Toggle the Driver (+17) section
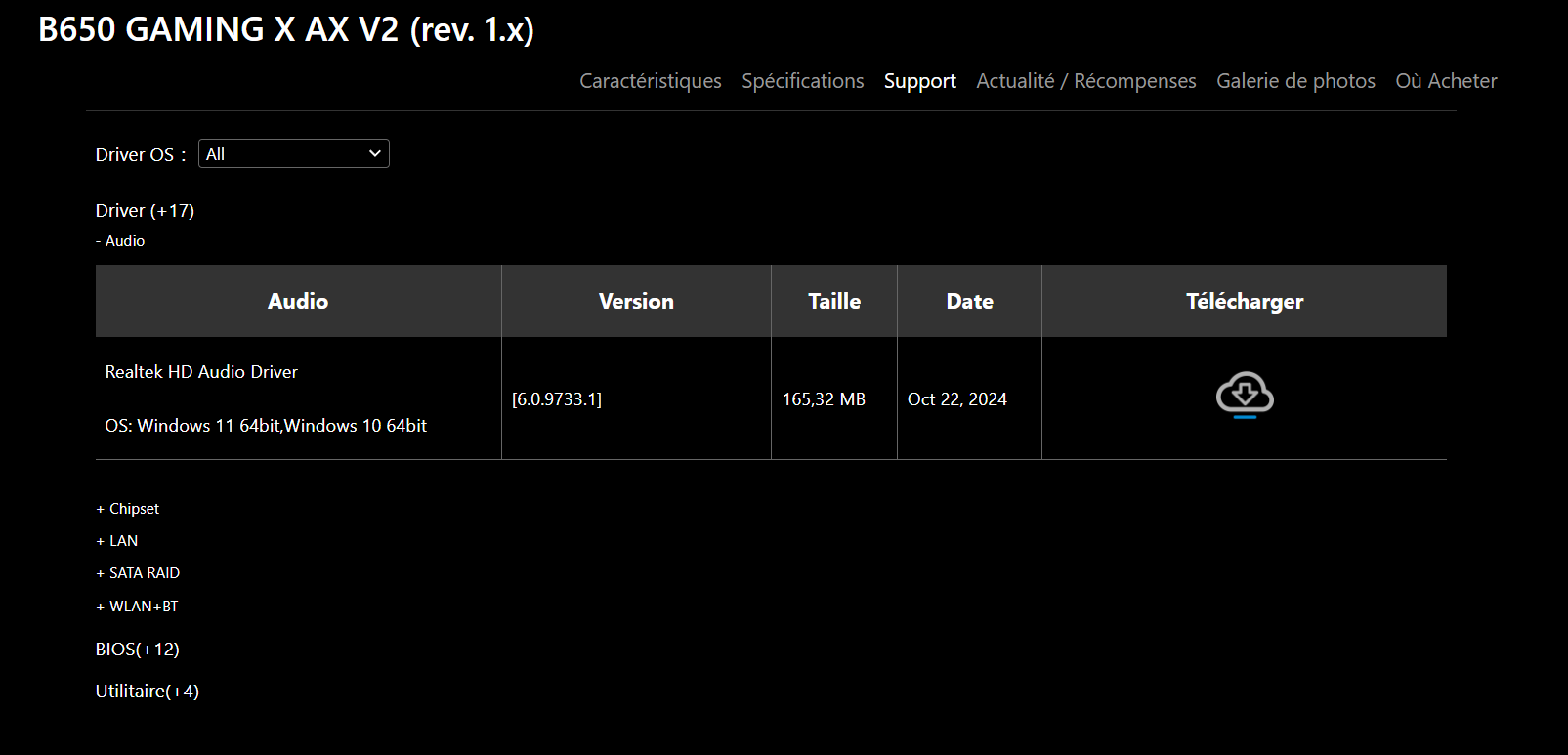This screenshot has height=755, width=1568. click(x=145, y=211)
